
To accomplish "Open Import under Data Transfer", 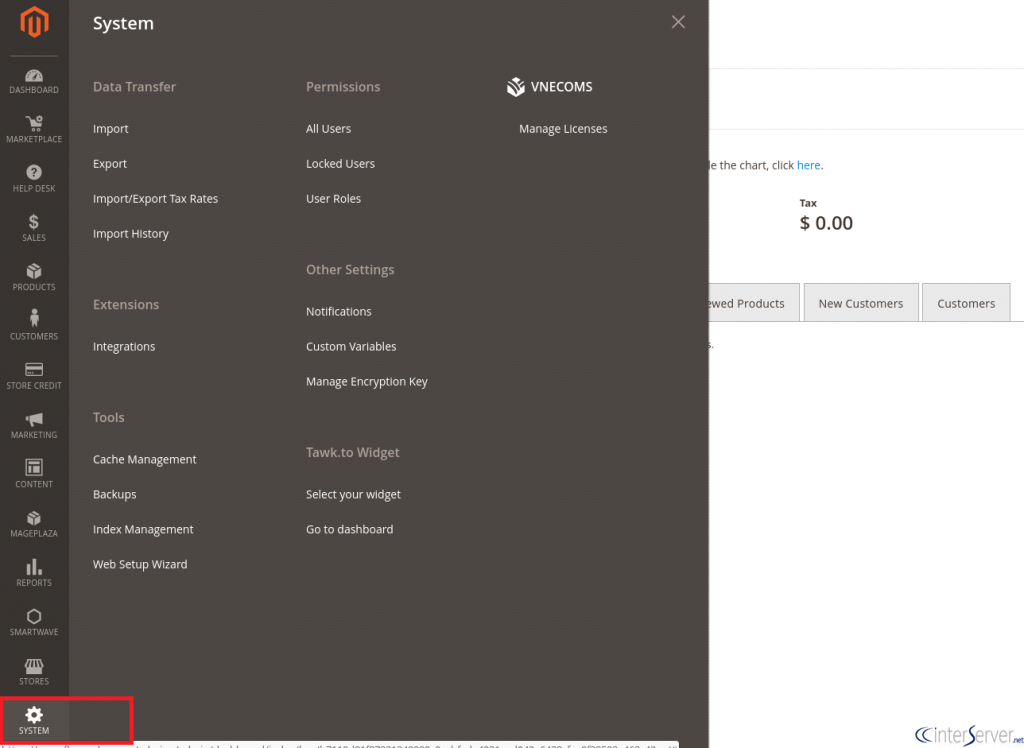I will coord(110,129).
